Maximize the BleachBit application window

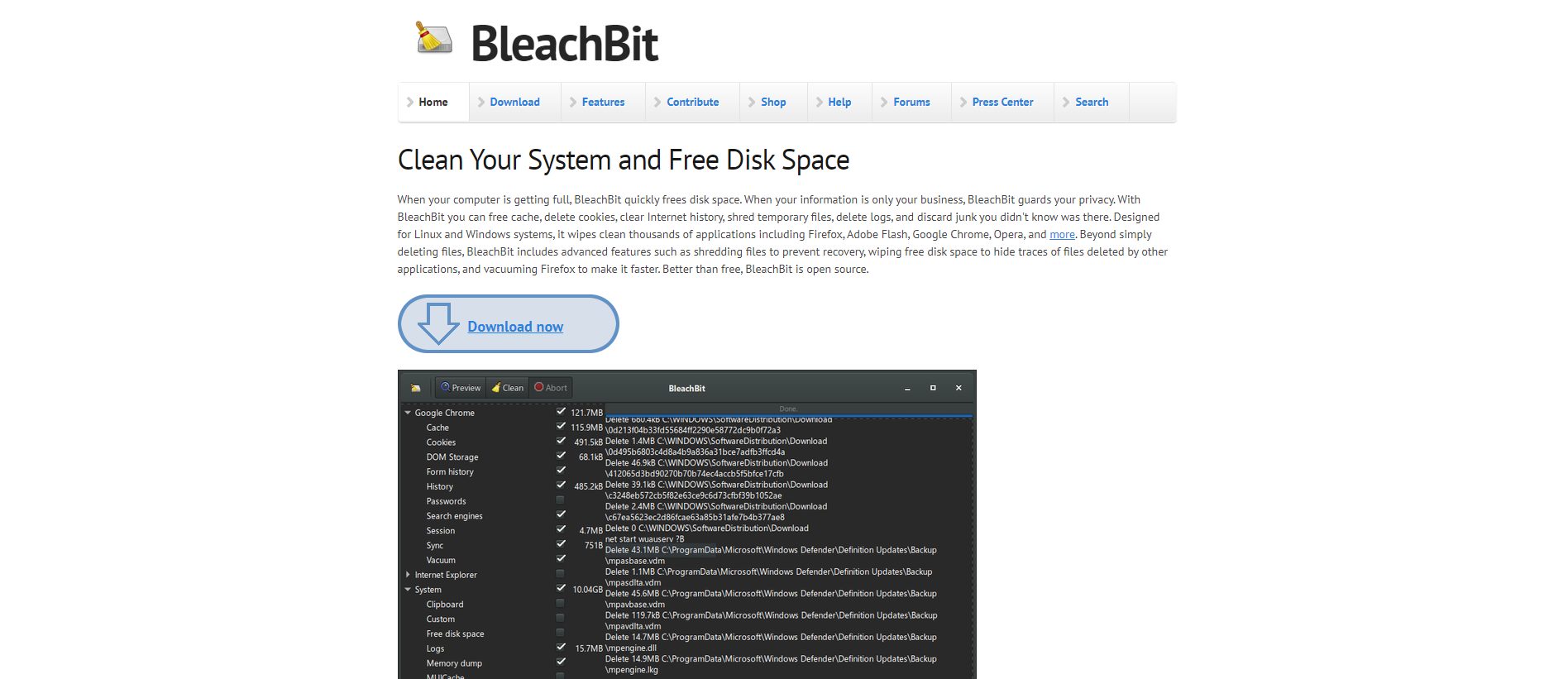click(933, 388)
